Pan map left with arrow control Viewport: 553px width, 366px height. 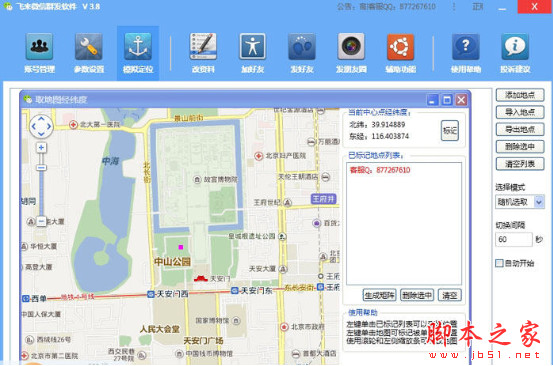(34, 126)
